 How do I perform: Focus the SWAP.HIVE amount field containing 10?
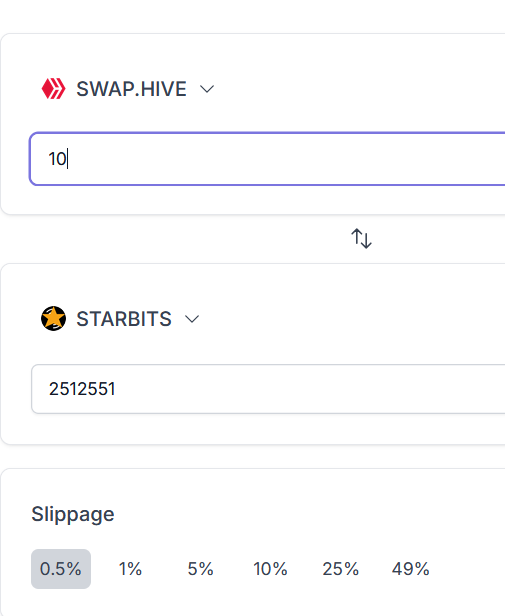click(x=267, y=159)
